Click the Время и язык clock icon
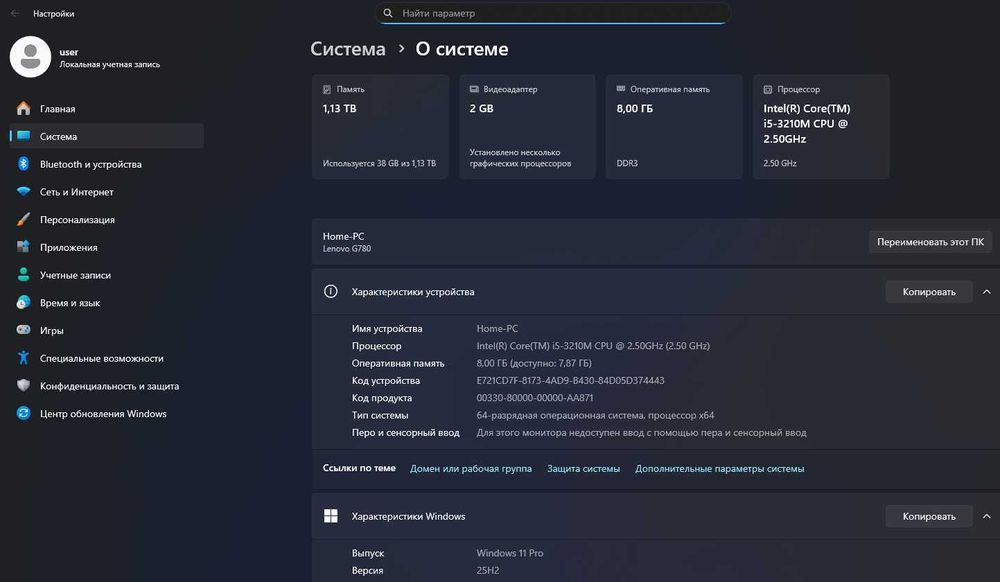This screenshot has width=1000, height=582. (x=24, y=302)
